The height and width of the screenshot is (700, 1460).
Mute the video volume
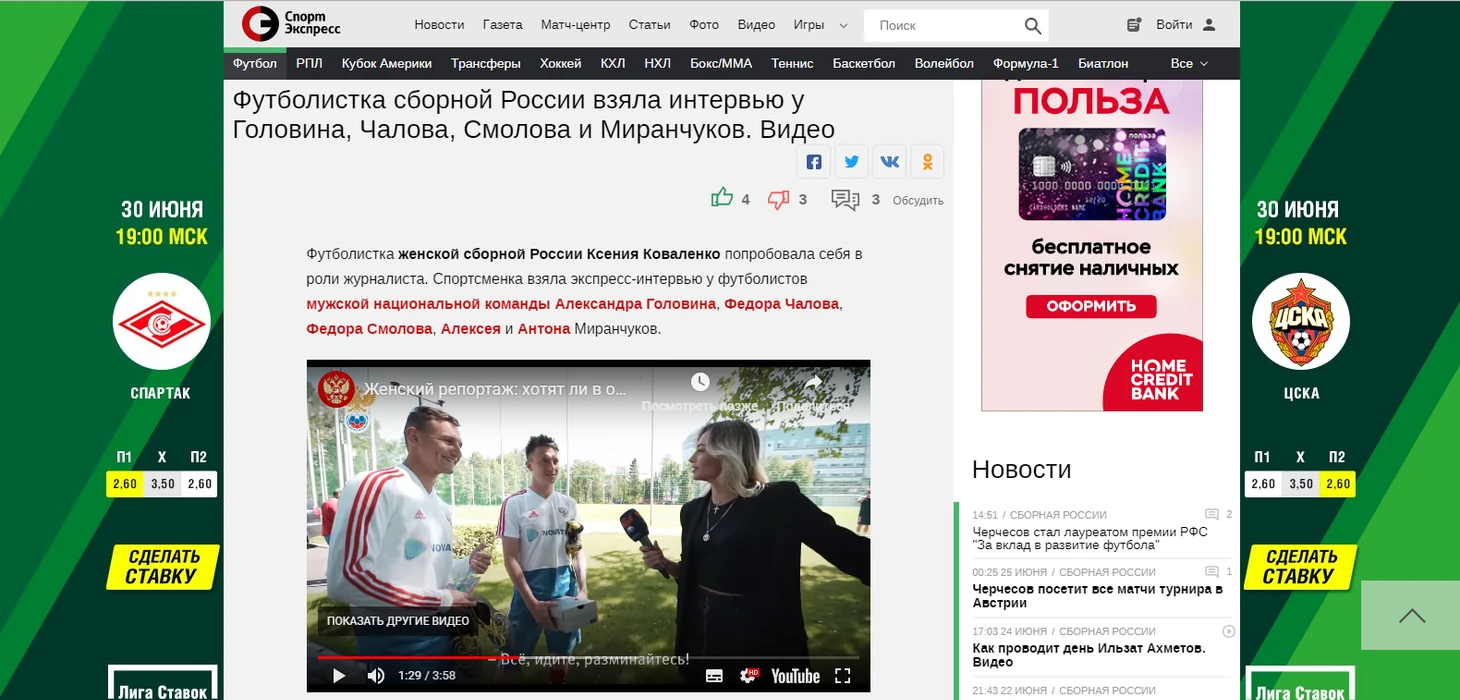pos(375,676)
